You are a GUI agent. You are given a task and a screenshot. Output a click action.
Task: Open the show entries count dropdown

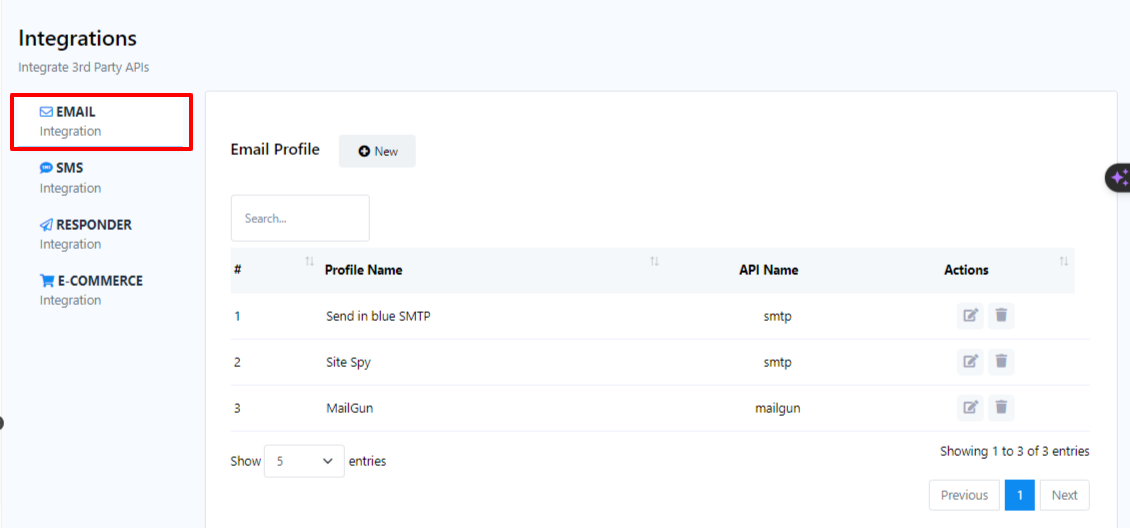[x=304, y=461]
